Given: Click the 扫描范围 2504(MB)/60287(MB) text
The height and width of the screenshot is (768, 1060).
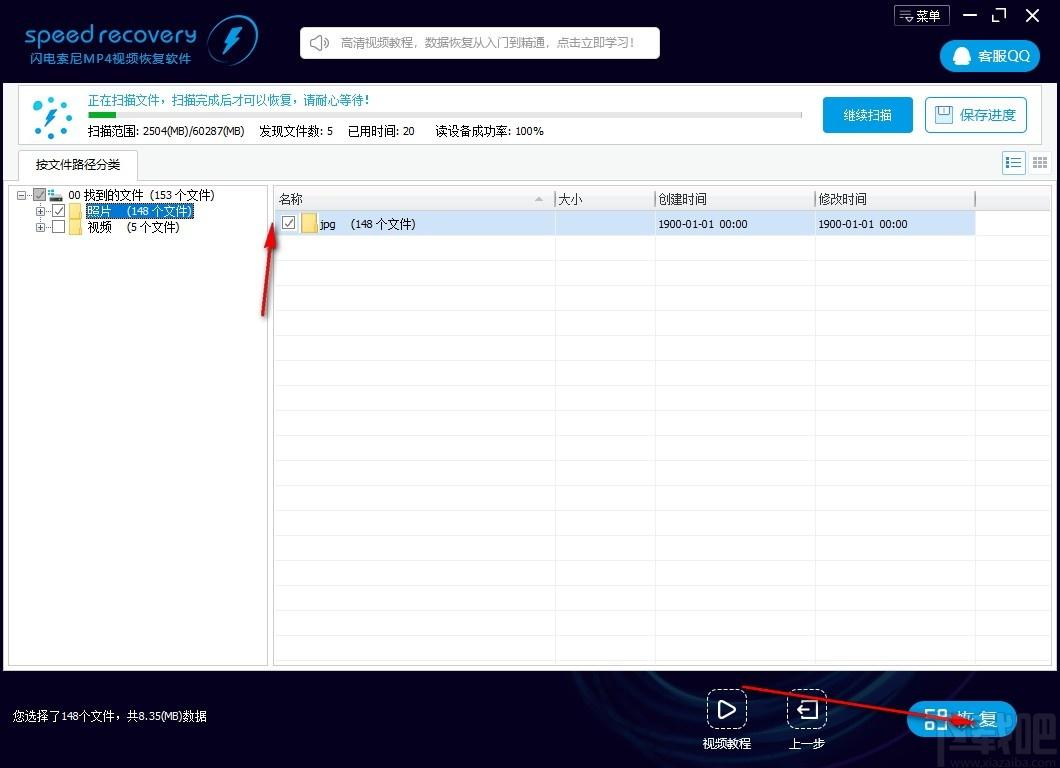Looking at the screenshot, I should (166, 131).
